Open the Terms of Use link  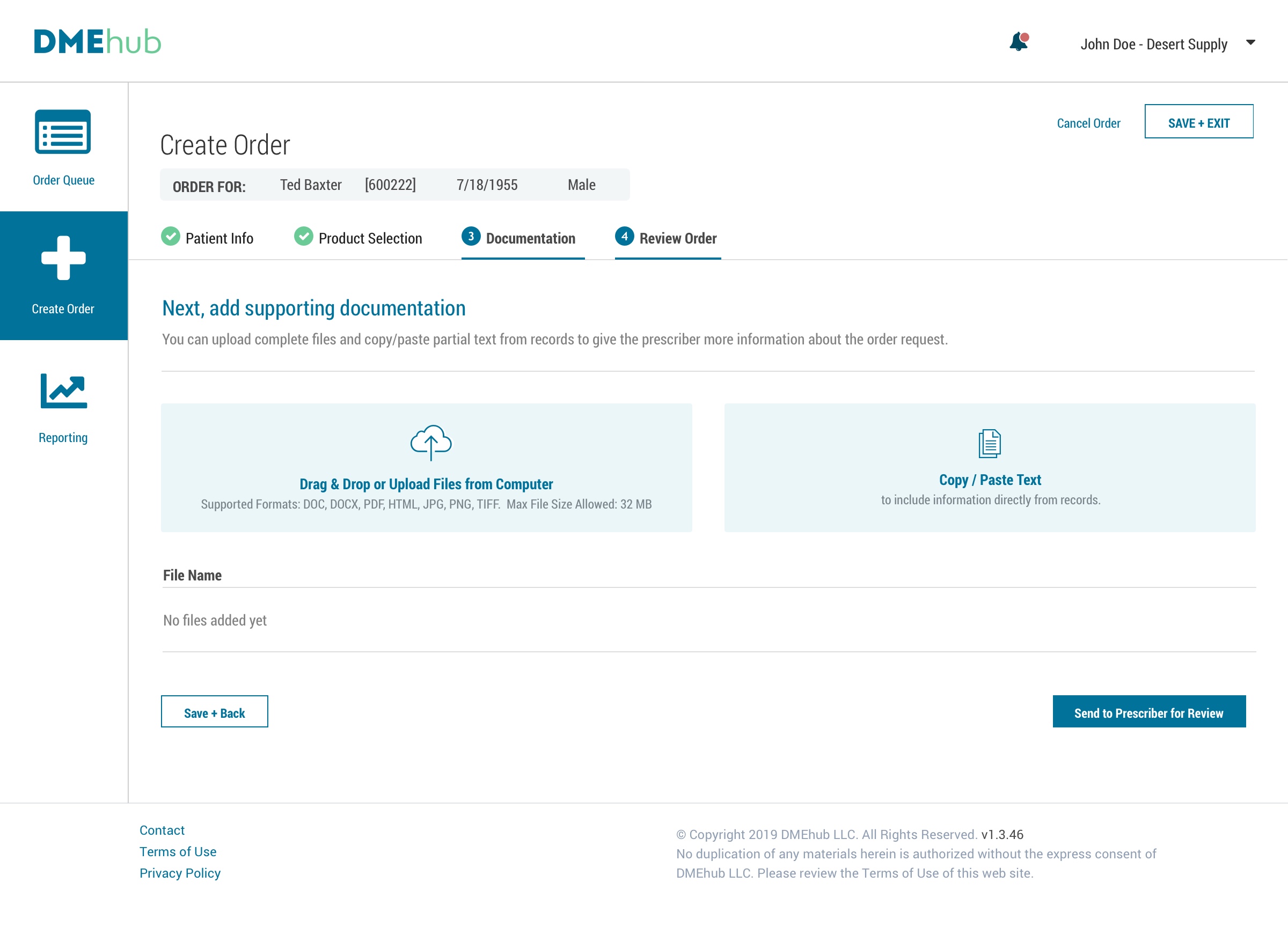(x=178, y=851)
